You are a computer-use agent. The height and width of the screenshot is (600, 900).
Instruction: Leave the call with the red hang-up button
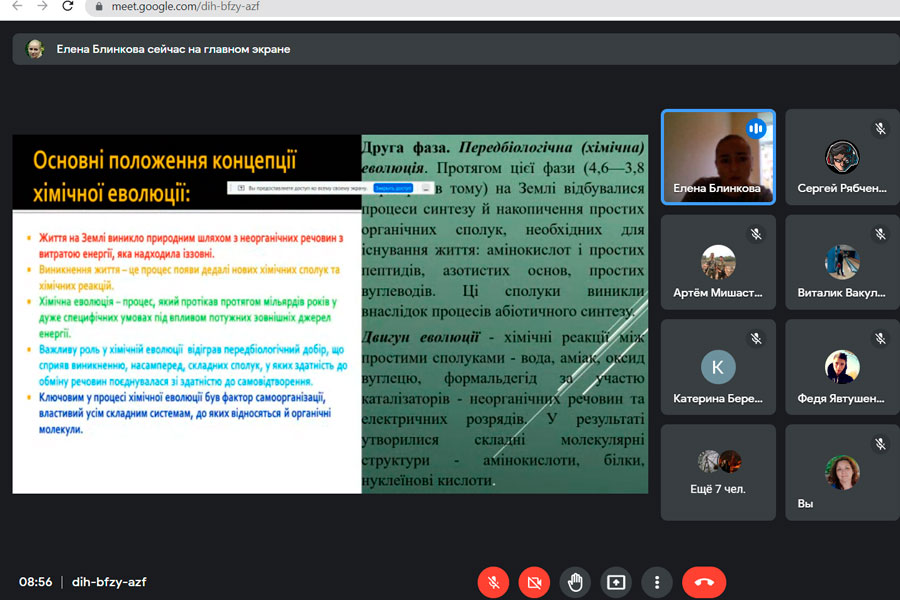coord(704,582)
